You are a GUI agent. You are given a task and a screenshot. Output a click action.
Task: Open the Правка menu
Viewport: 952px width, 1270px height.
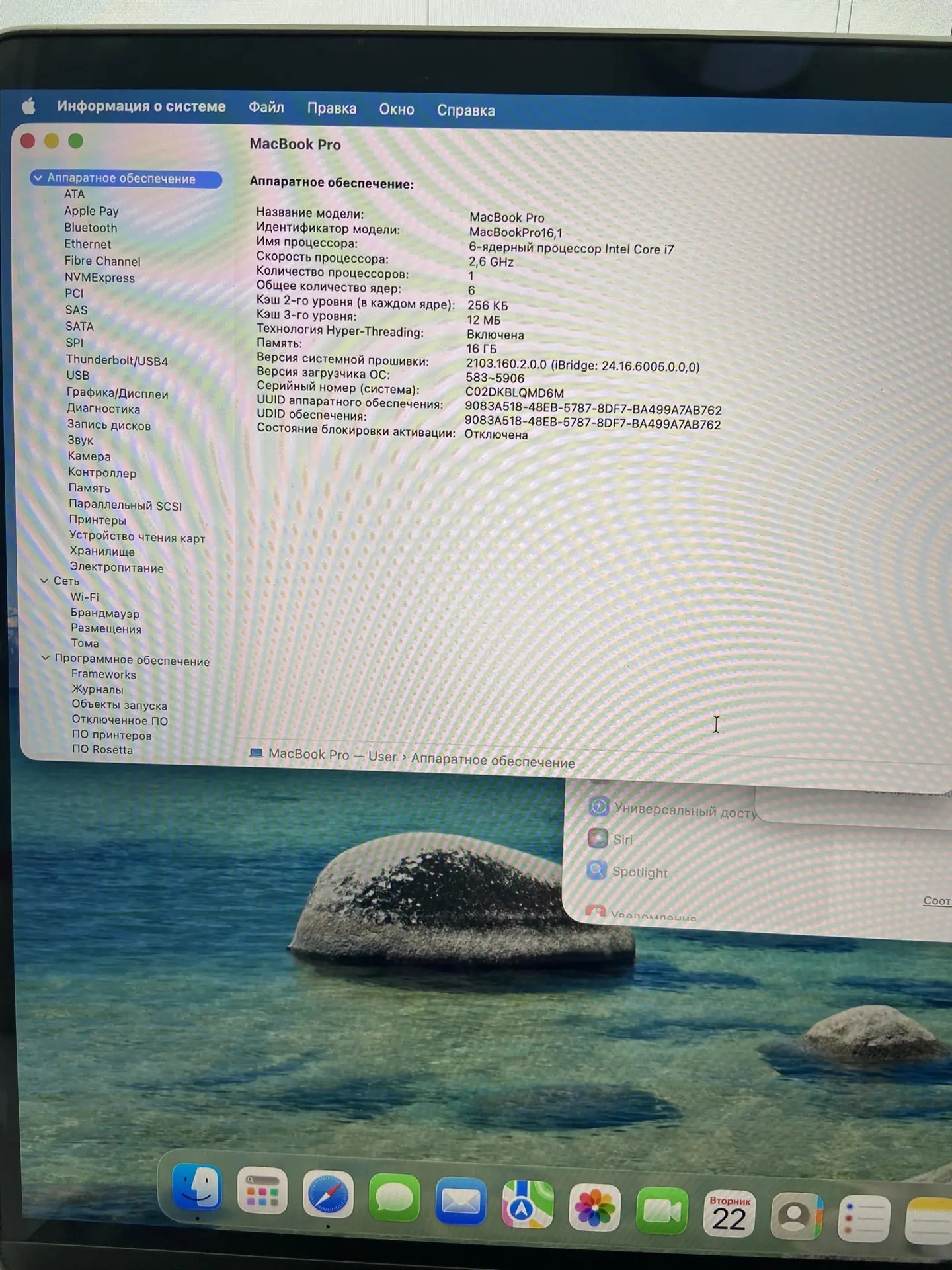coord(332,108)
